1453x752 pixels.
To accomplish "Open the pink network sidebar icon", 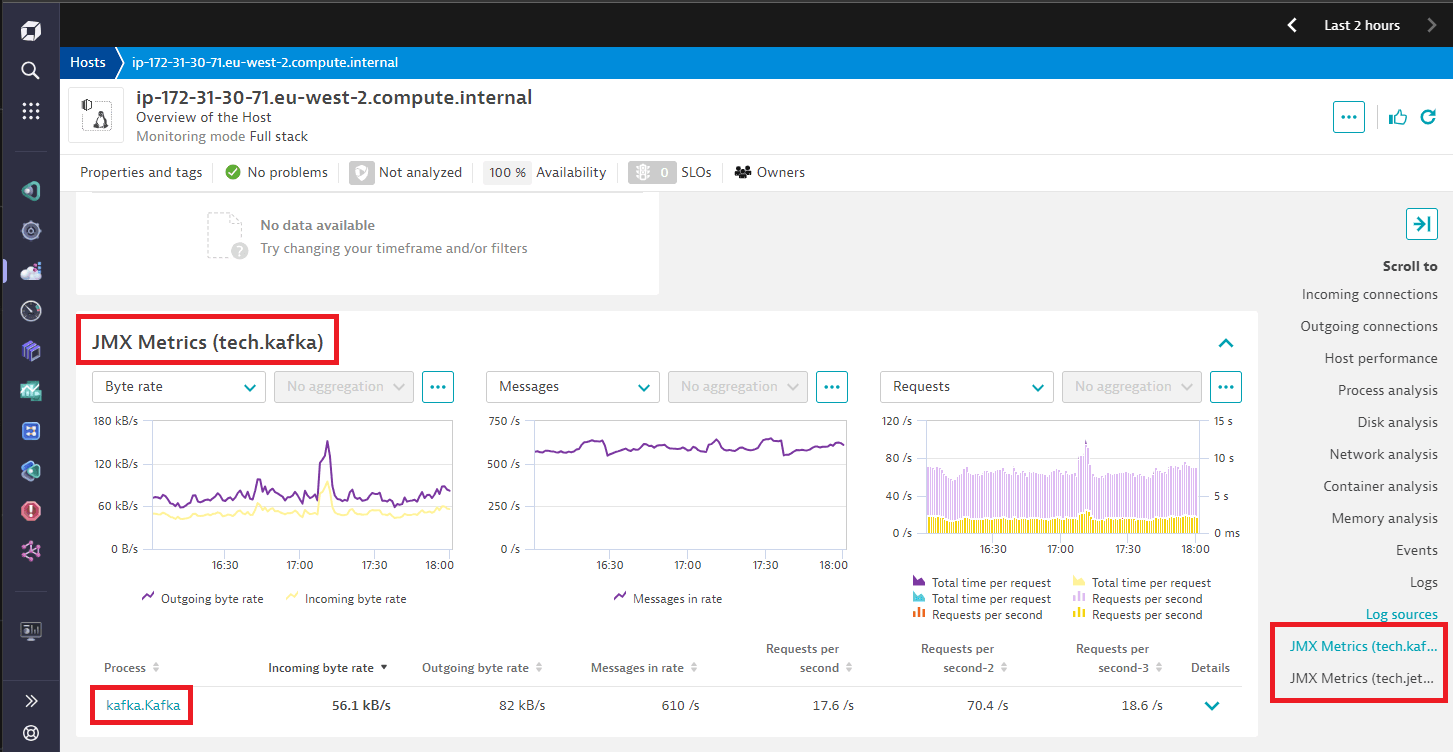I will point(30,551).
